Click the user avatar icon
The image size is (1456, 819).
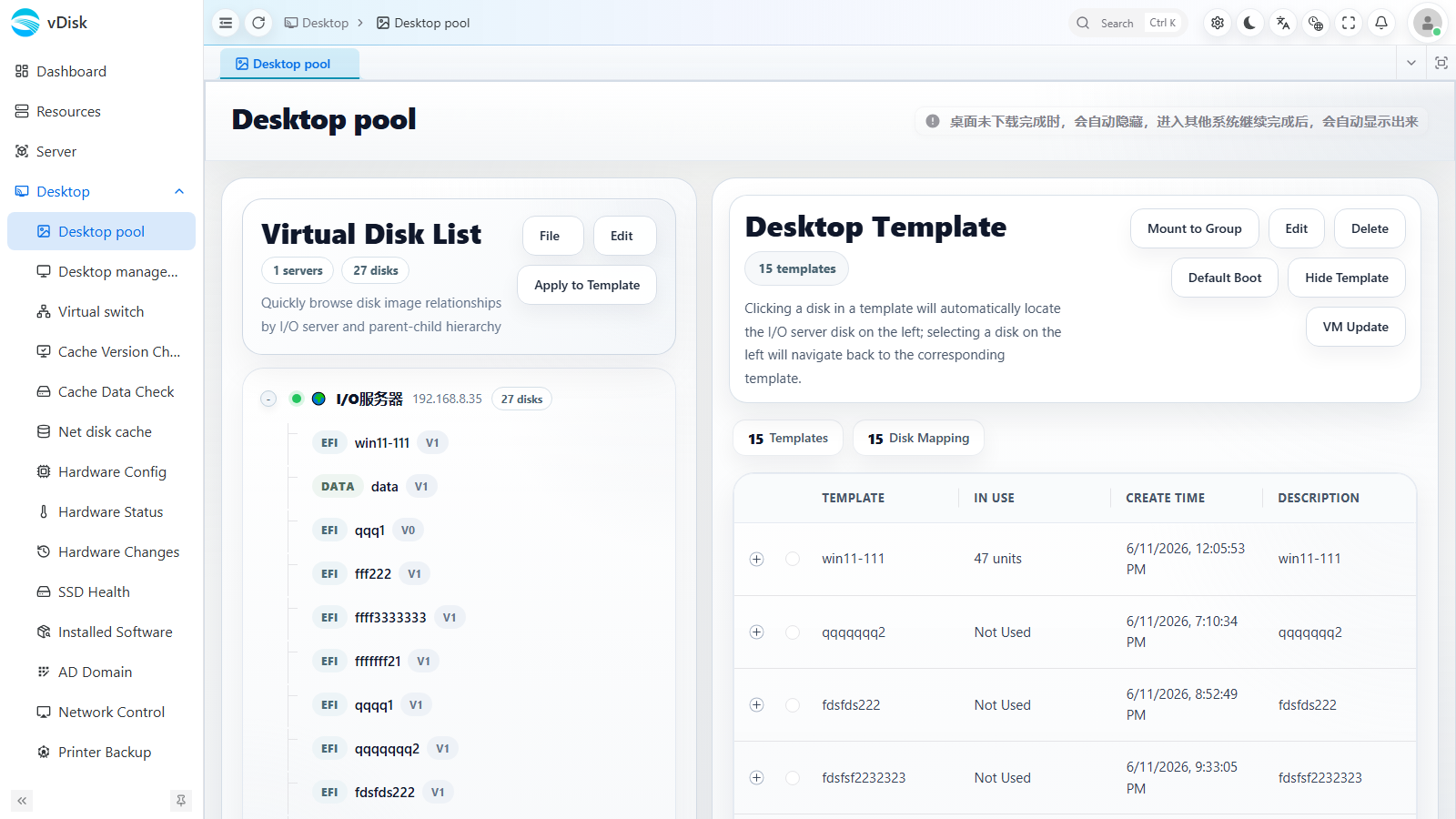click(x=1428, y=23)
